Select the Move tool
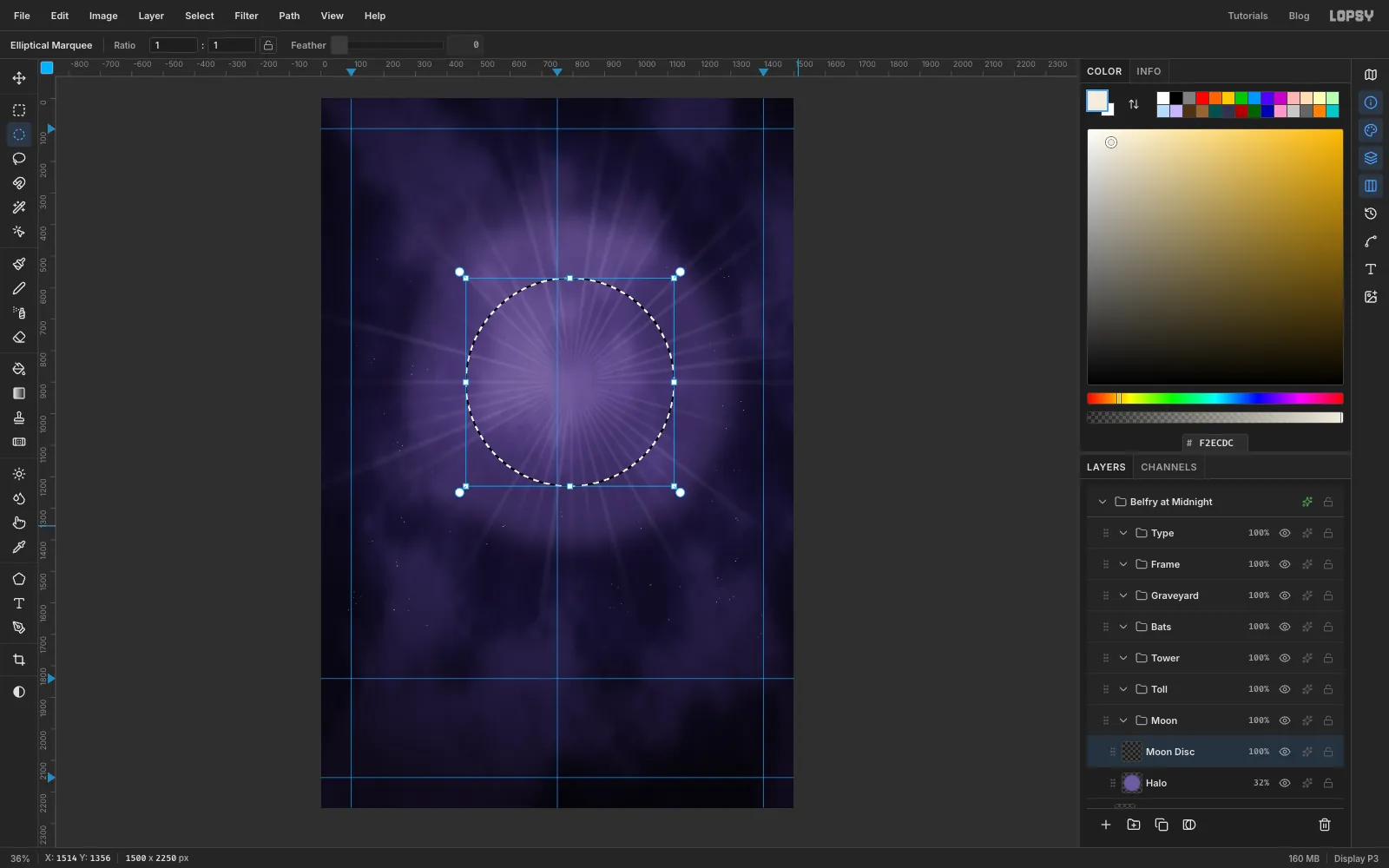The height and width of the screenshot is (868, 1389). click(x=19, y=78)
